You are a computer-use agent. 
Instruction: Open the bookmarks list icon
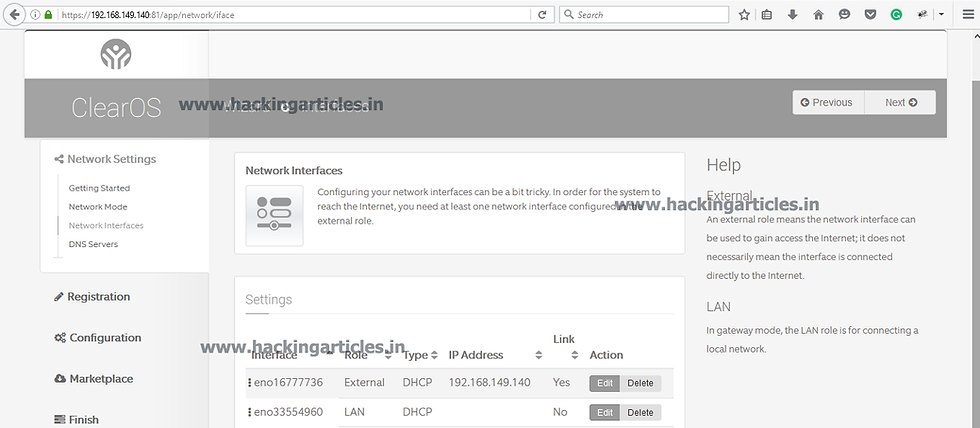tap(767, 14)
